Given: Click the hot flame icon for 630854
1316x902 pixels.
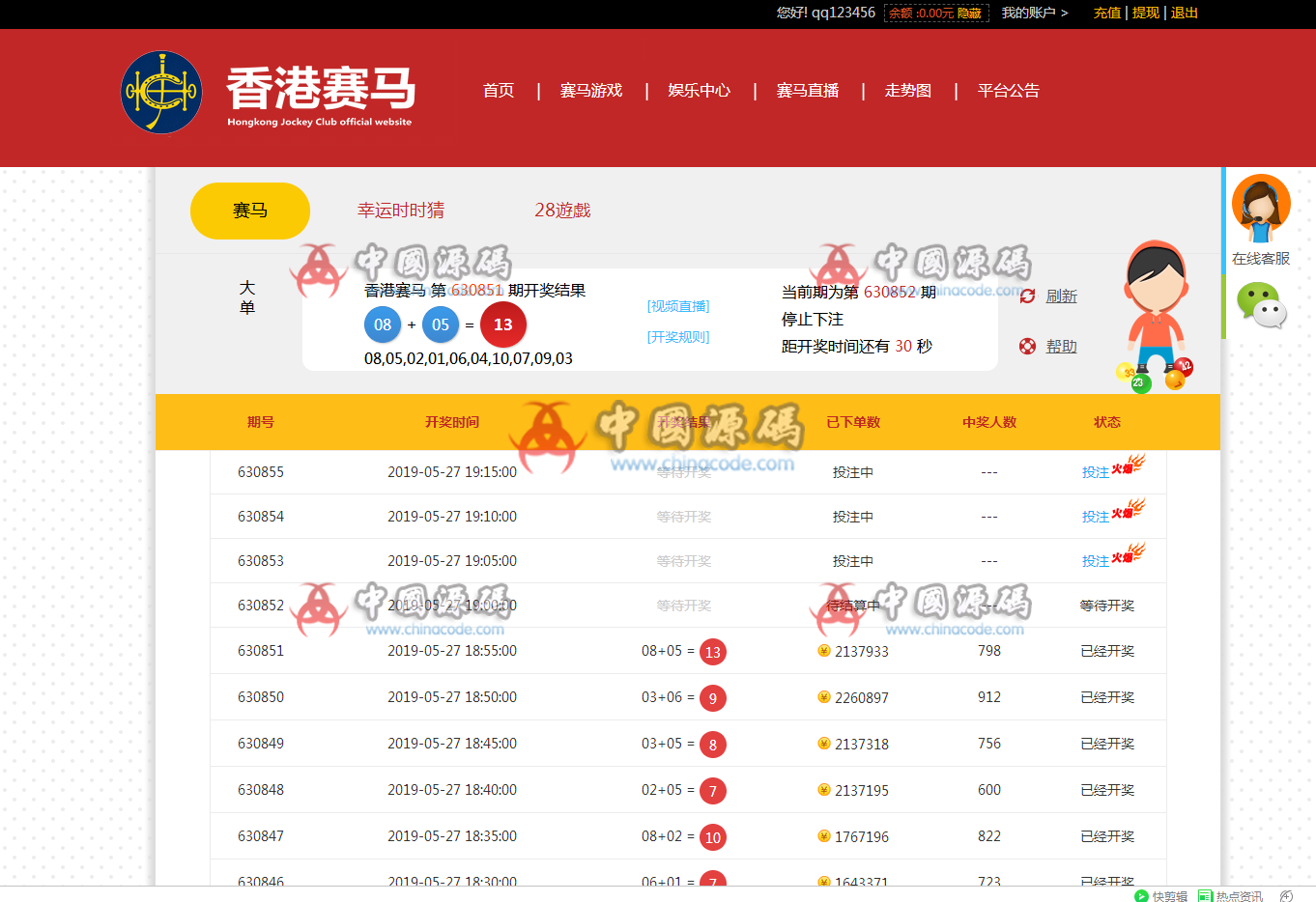Looking at the screenshot, I should point(1128,509).
